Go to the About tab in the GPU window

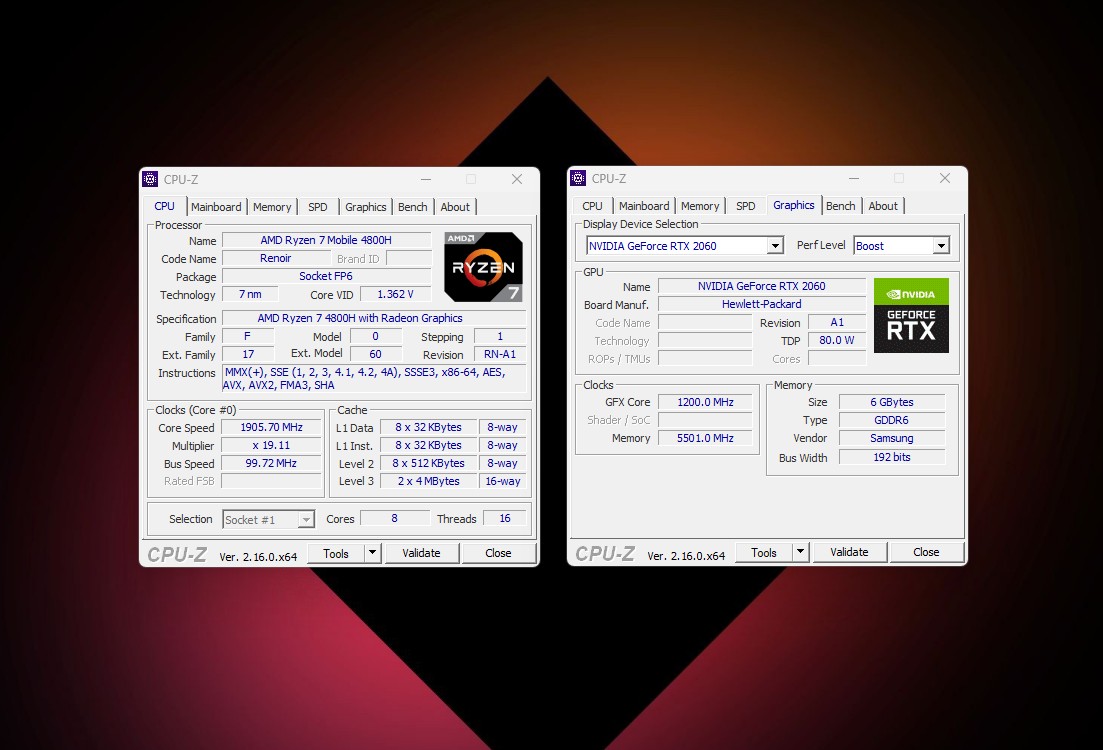pyautogui.click(x=883, y=206)
